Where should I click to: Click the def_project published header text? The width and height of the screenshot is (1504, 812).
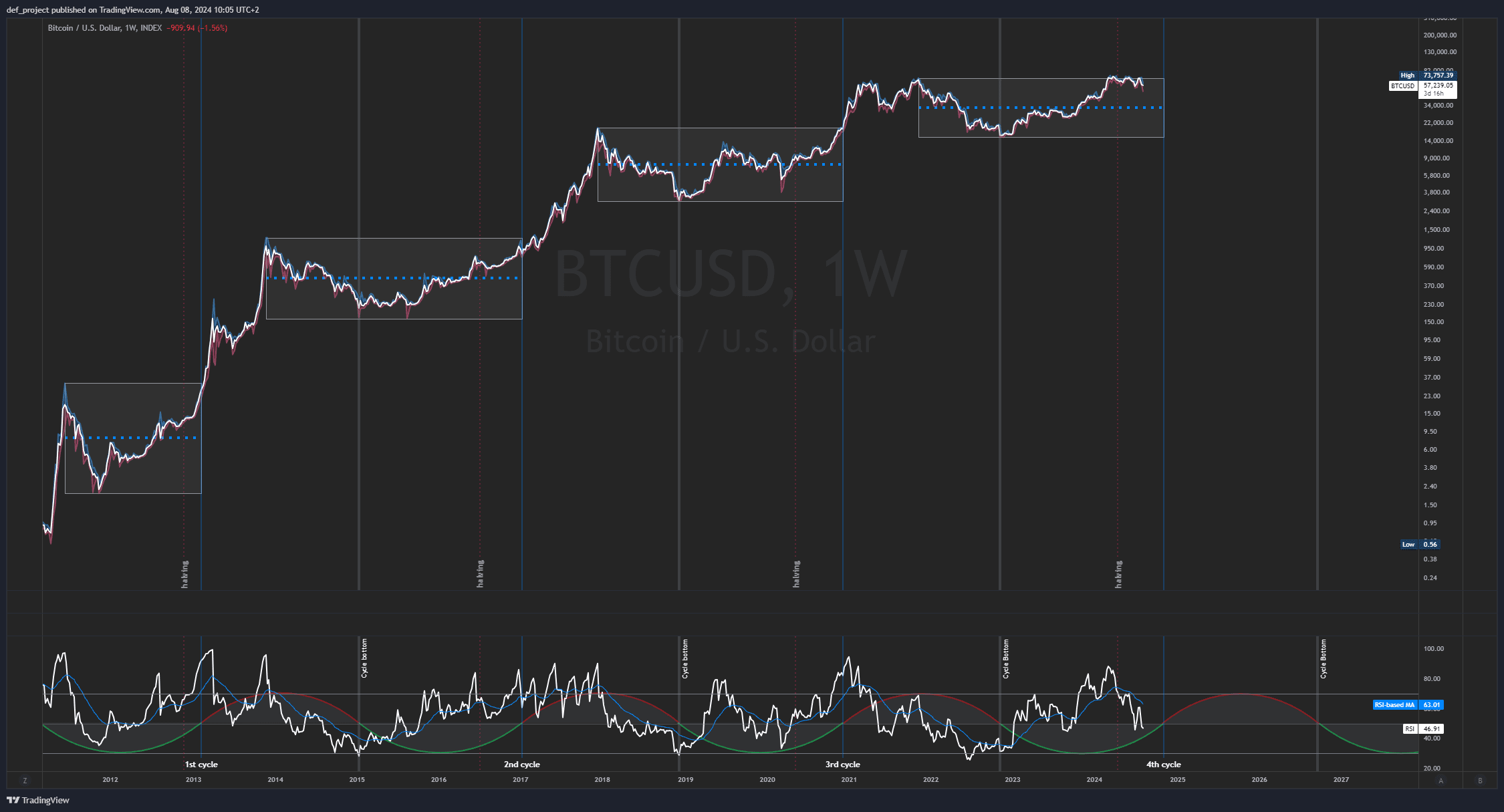[x=132, y=9]
